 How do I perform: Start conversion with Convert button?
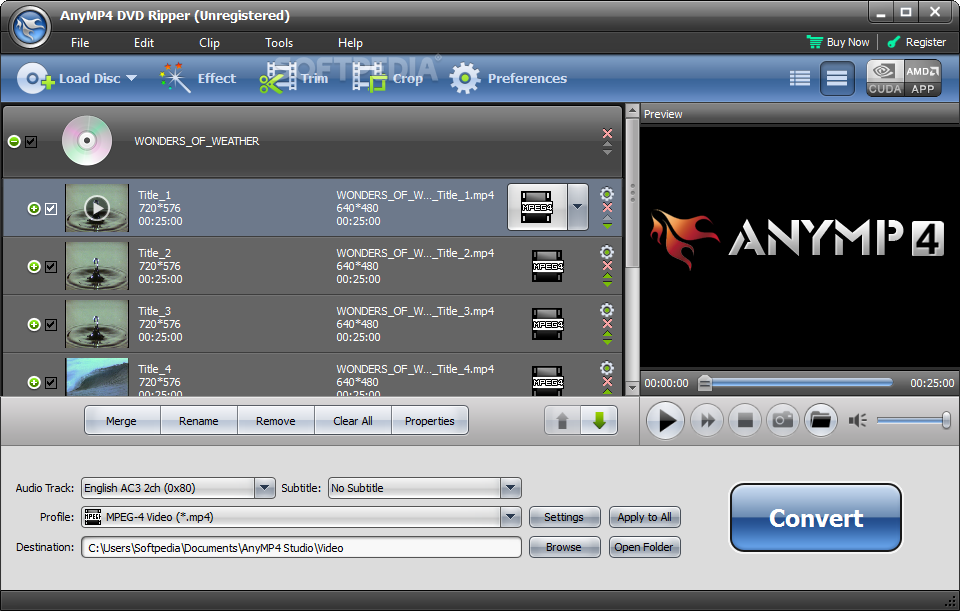point(816,518)
